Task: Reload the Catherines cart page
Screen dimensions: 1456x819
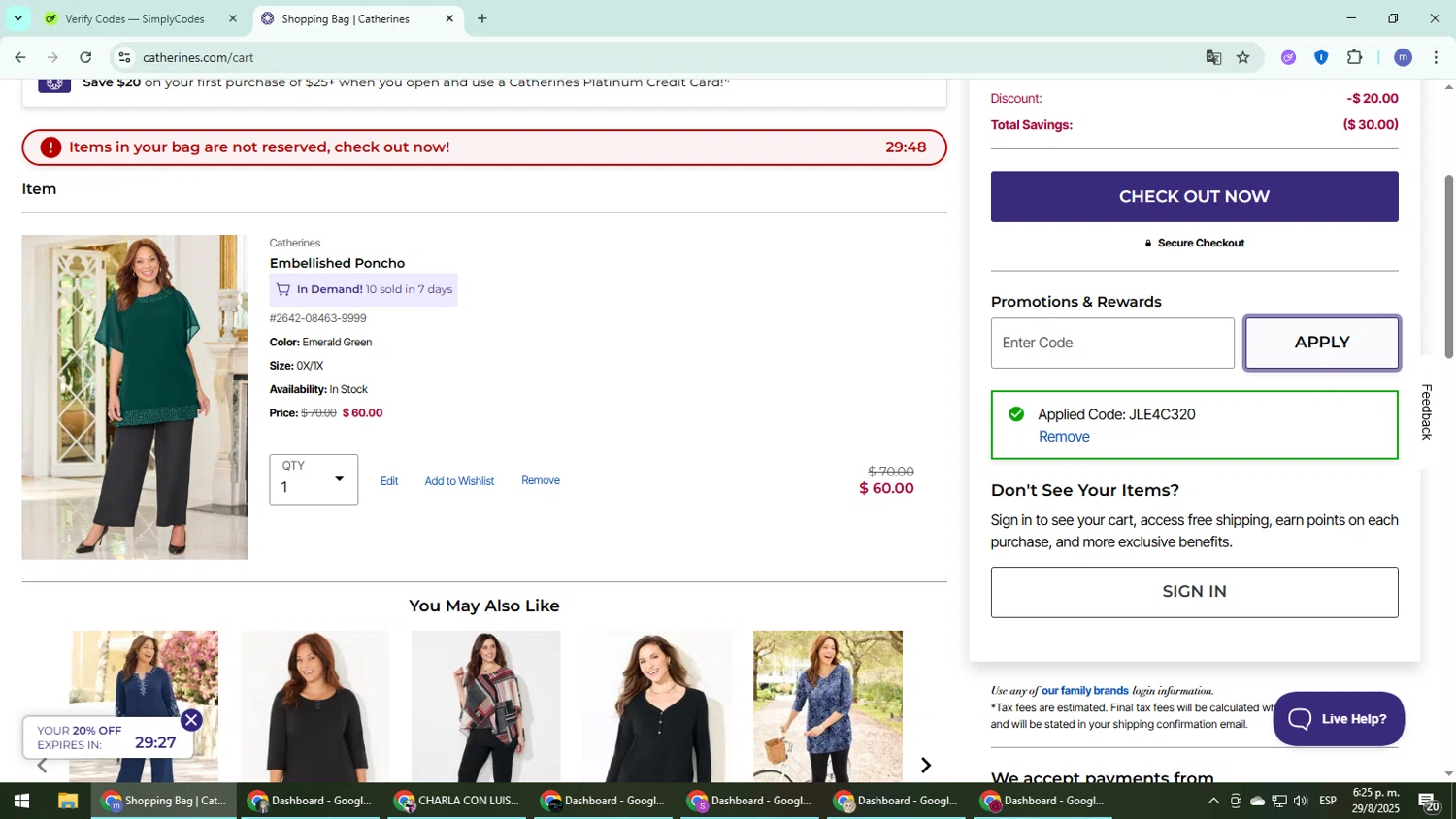Action: pos(86,57)
